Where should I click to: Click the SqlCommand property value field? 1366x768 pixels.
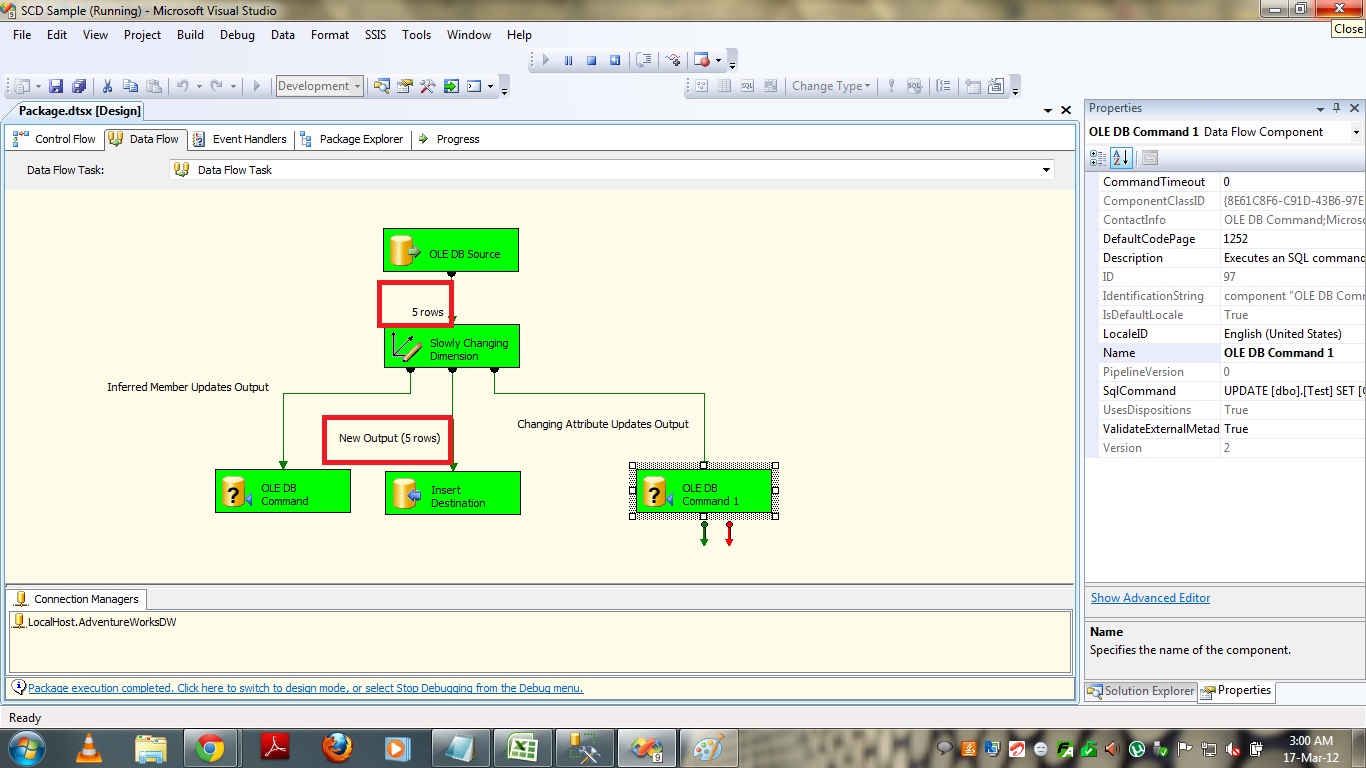(1292, 391)
